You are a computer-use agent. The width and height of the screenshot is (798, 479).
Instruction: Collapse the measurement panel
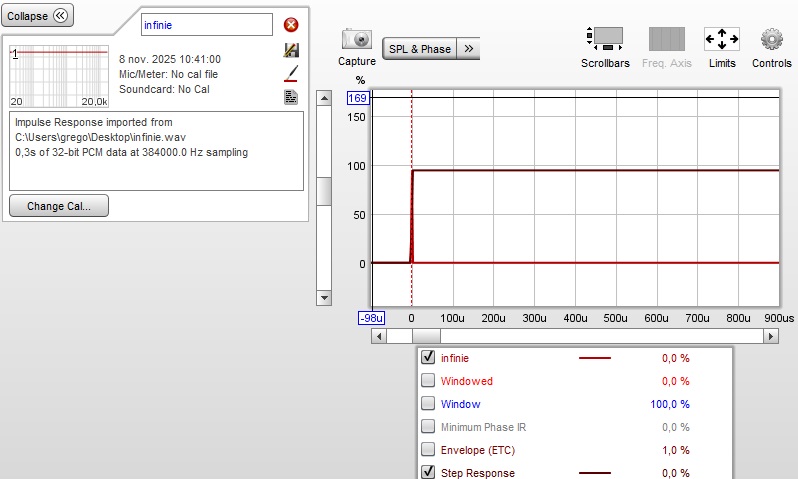[x=38, y=16]
